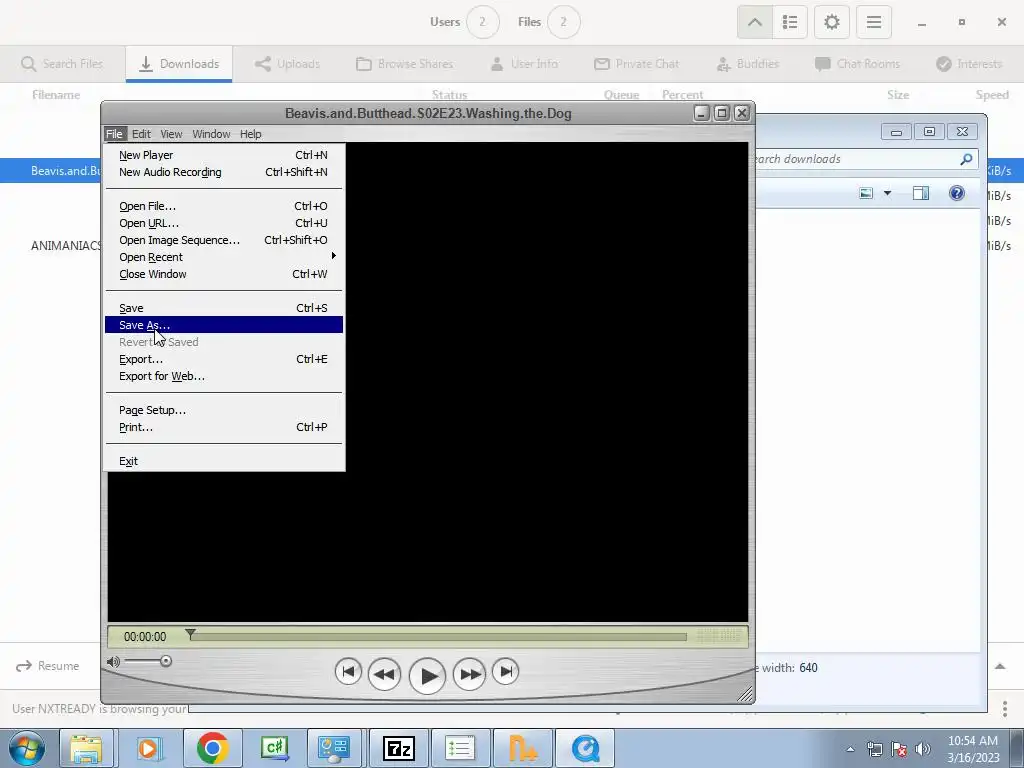Screen dimensions: 1024x768
Task: Choose Exit in File menu
Action: [x=223, y=460]
